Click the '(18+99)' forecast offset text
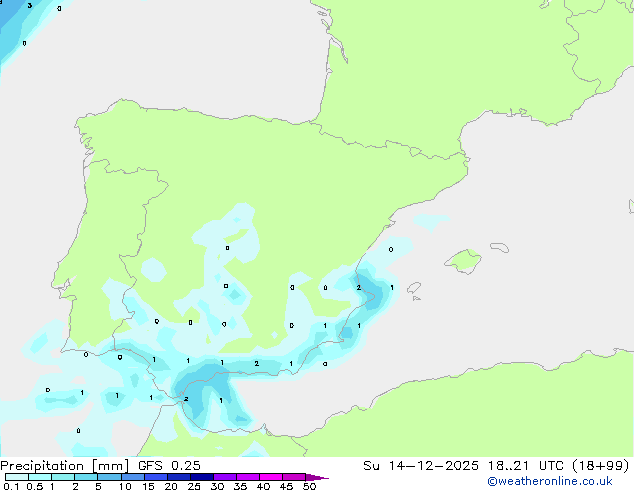This screenshot has height=490, width=634. click(x=601, y=466)
